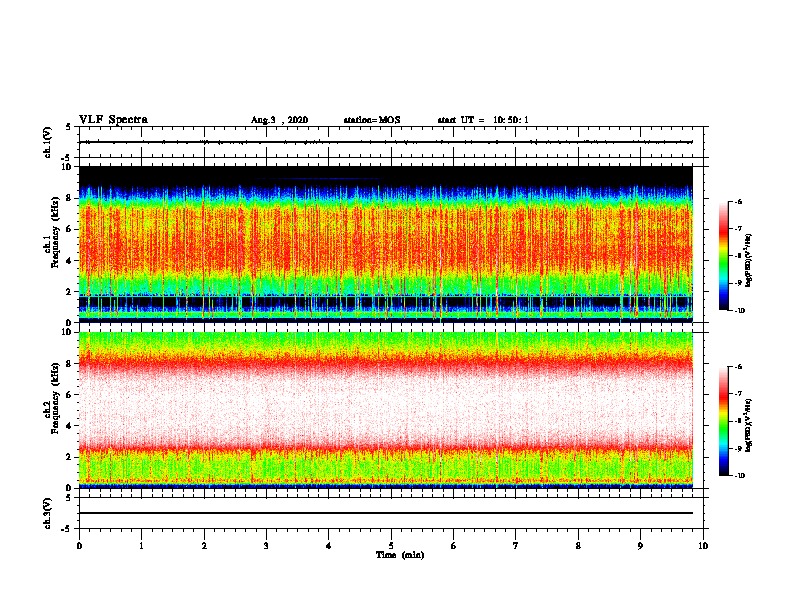
Task: Click the "Aug.3 , 2020" date label
Action: click(x=279, y=120)
